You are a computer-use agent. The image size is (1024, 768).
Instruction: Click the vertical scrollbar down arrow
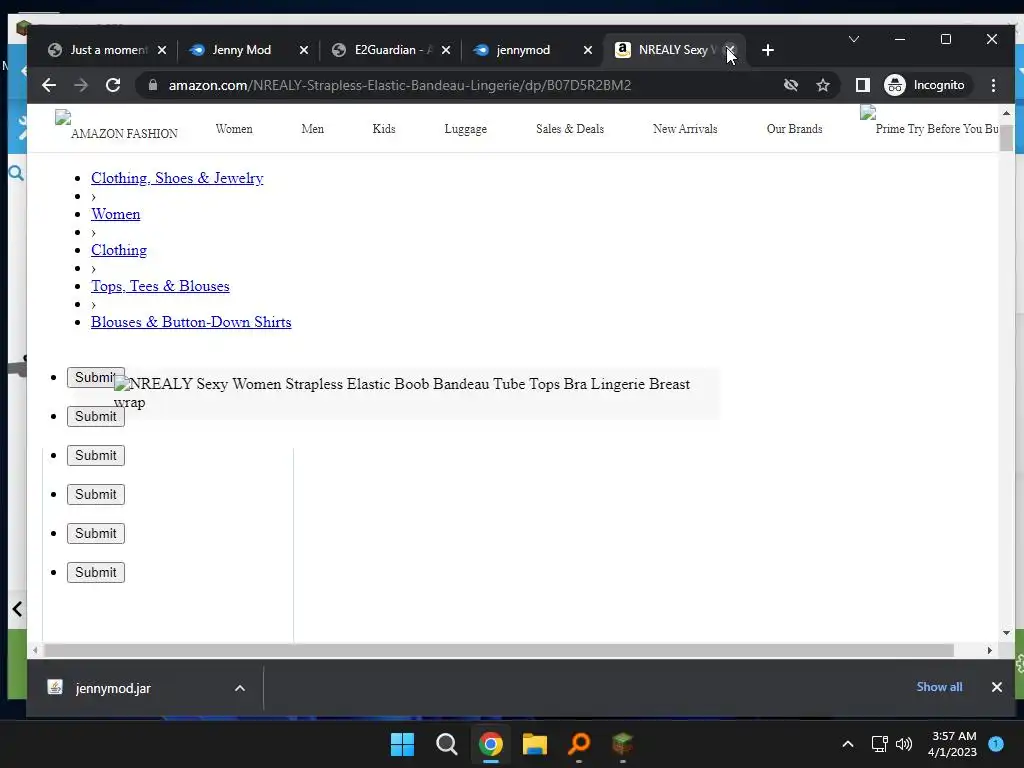click(1006, 632)
